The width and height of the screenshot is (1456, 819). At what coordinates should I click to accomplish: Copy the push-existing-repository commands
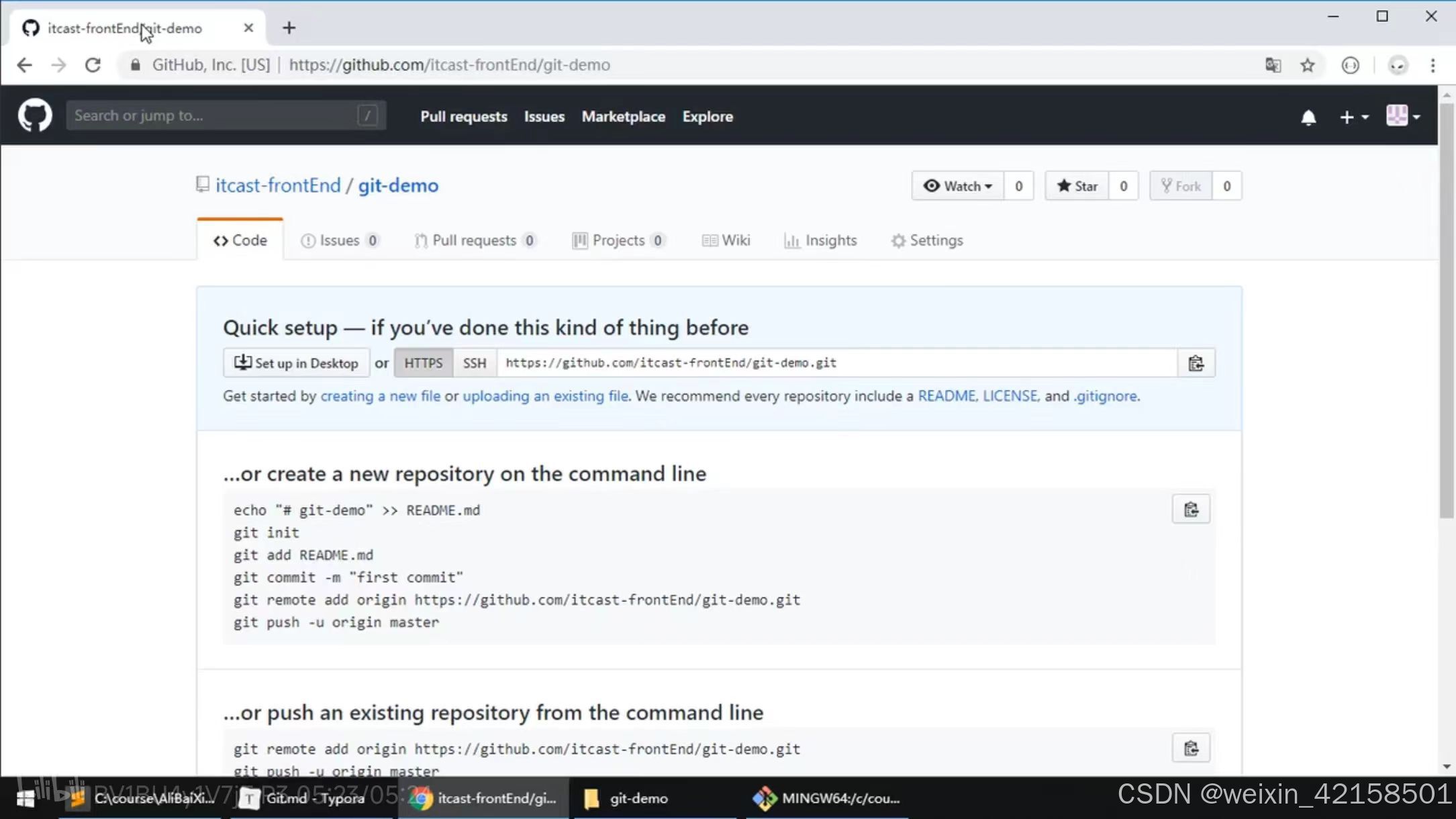click(1191, 748)
